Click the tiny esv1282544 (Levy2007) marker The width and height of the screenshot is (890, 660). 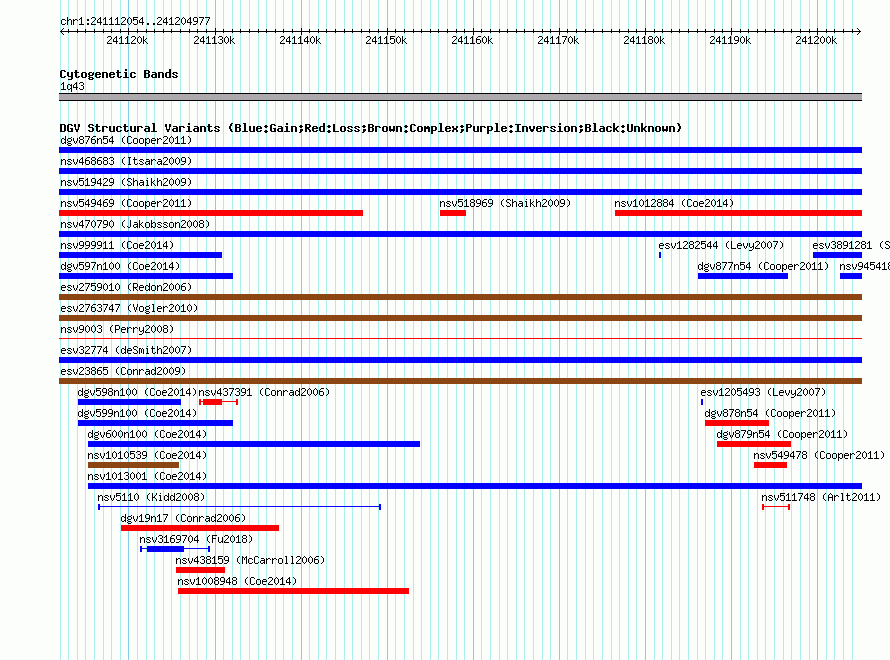point(660,255)
